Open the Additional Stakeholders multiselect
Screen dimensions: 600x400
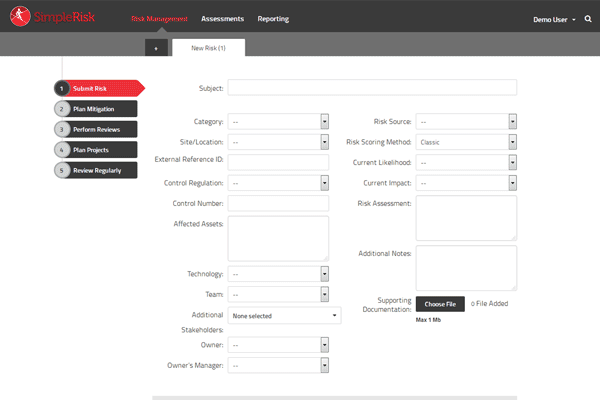coord(284,316)
